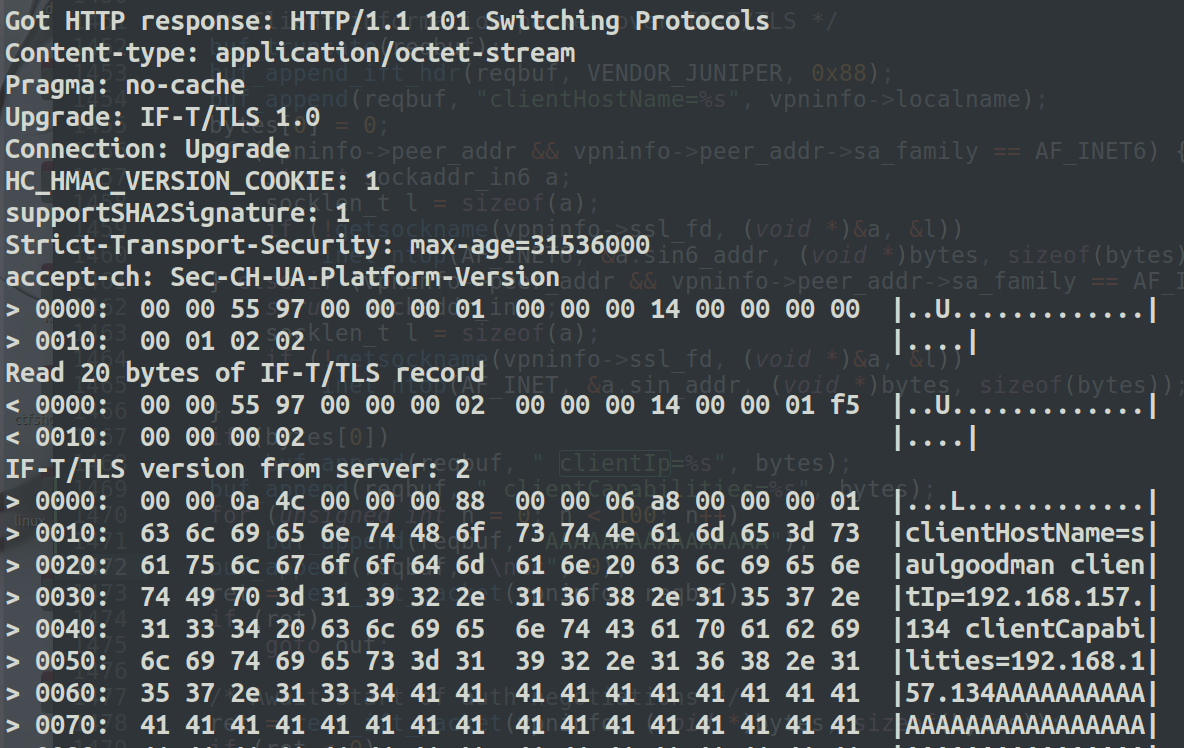
Task: Click the "Pragma: no-cache" line
Action: pyautogui.click(x=125, y=85)
